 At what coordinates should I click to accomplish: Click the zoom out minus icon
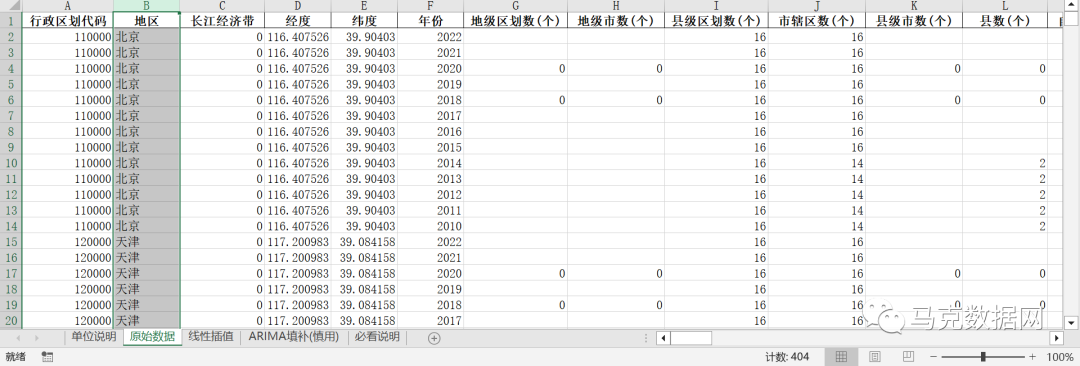tap(934, 357)
